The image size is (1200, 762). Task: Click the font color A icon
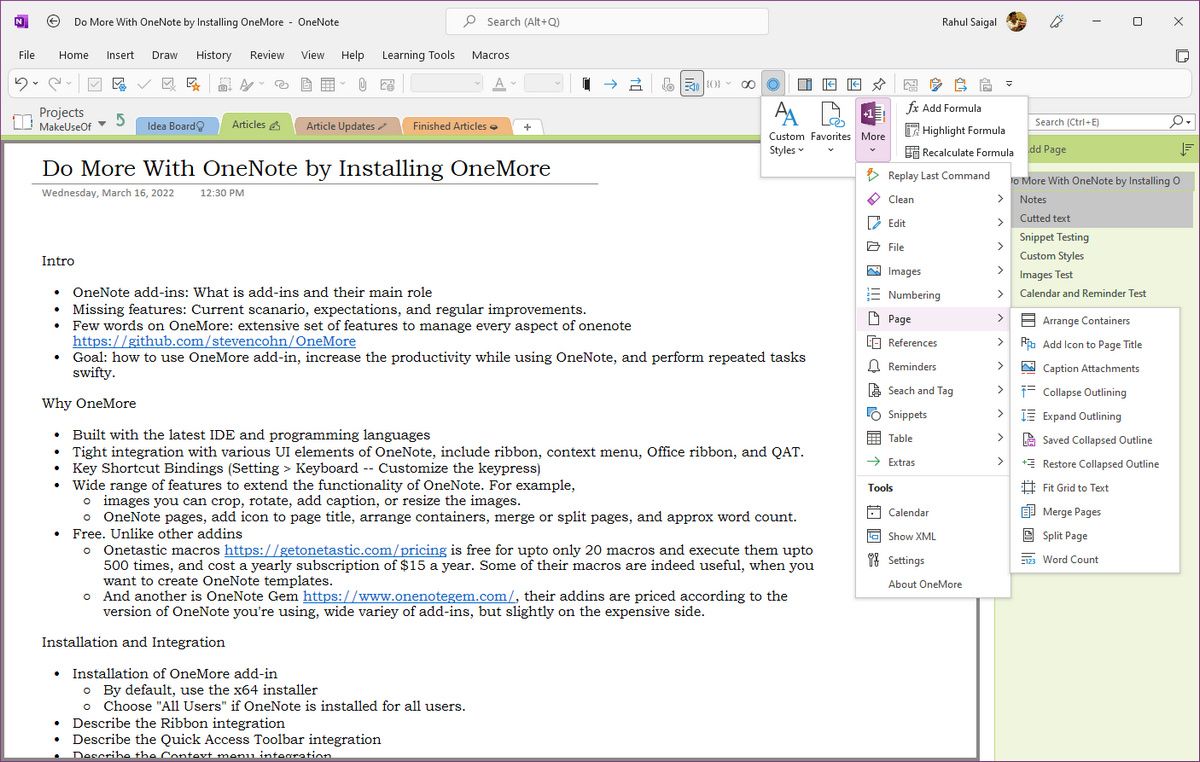click(x=498, y=84)
